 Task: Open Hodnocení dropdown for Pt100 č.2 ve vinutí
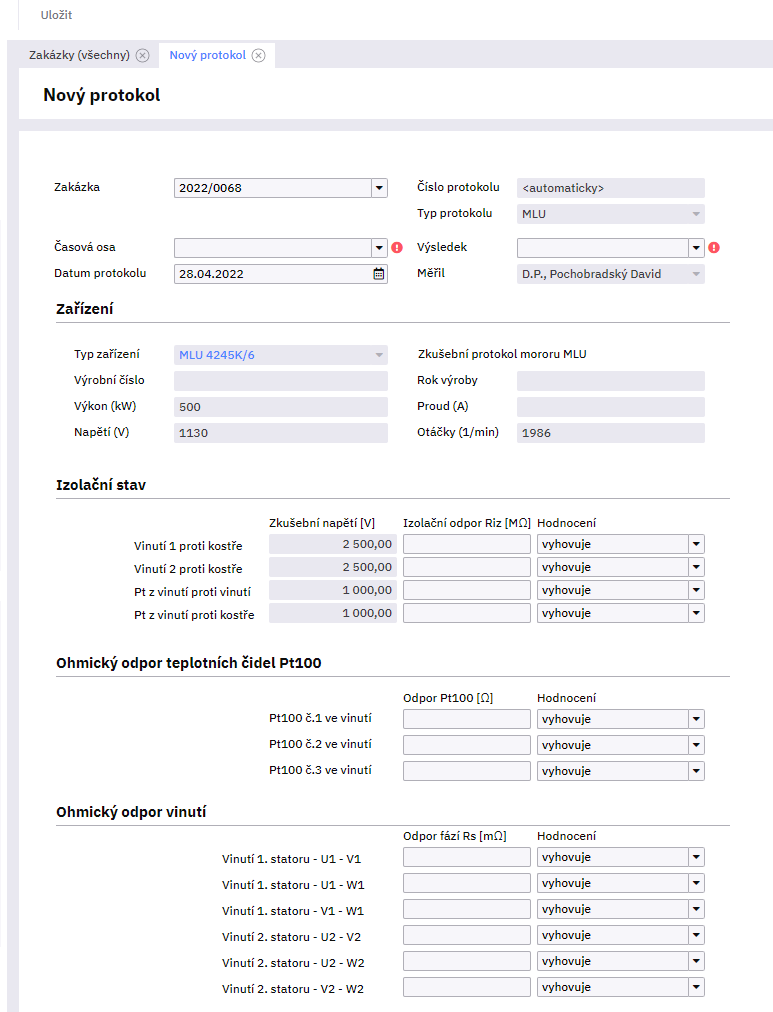696,745
